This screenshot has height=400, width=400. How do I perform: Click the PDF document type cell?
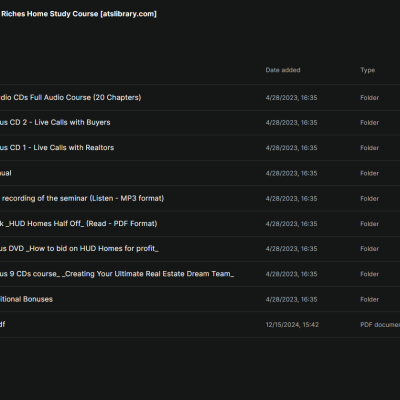pos(380,325)
